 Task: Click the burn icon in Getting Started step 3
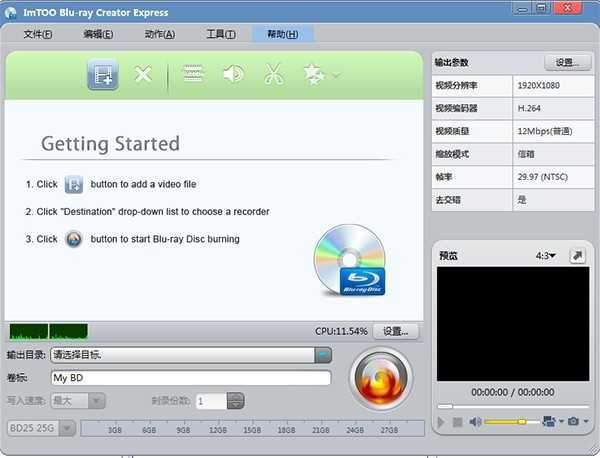(73, 239)
